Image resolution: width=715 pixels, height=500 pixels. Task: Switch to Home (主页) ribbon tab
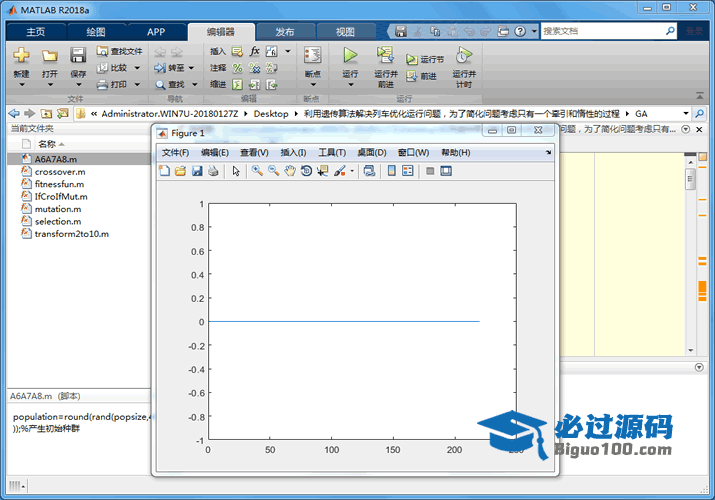tap(36, 32)
